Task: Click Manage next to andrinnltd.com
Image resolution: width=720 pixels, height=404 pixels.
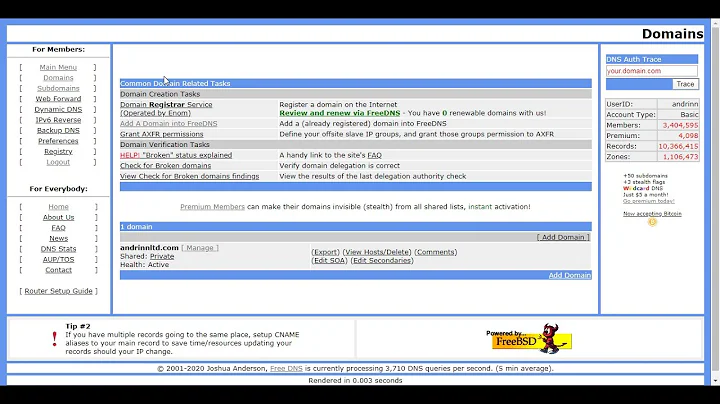Action: click(x=200, y=248)
